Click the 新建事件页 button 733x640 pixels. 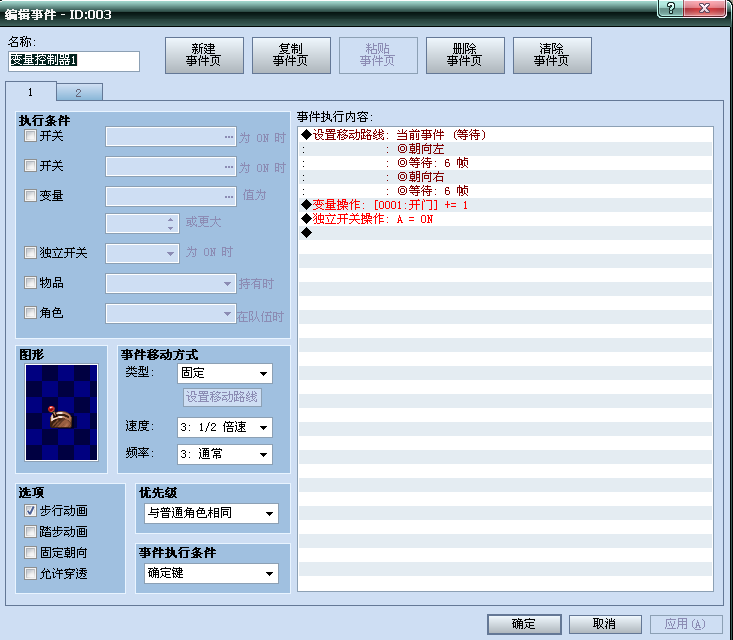203,55
